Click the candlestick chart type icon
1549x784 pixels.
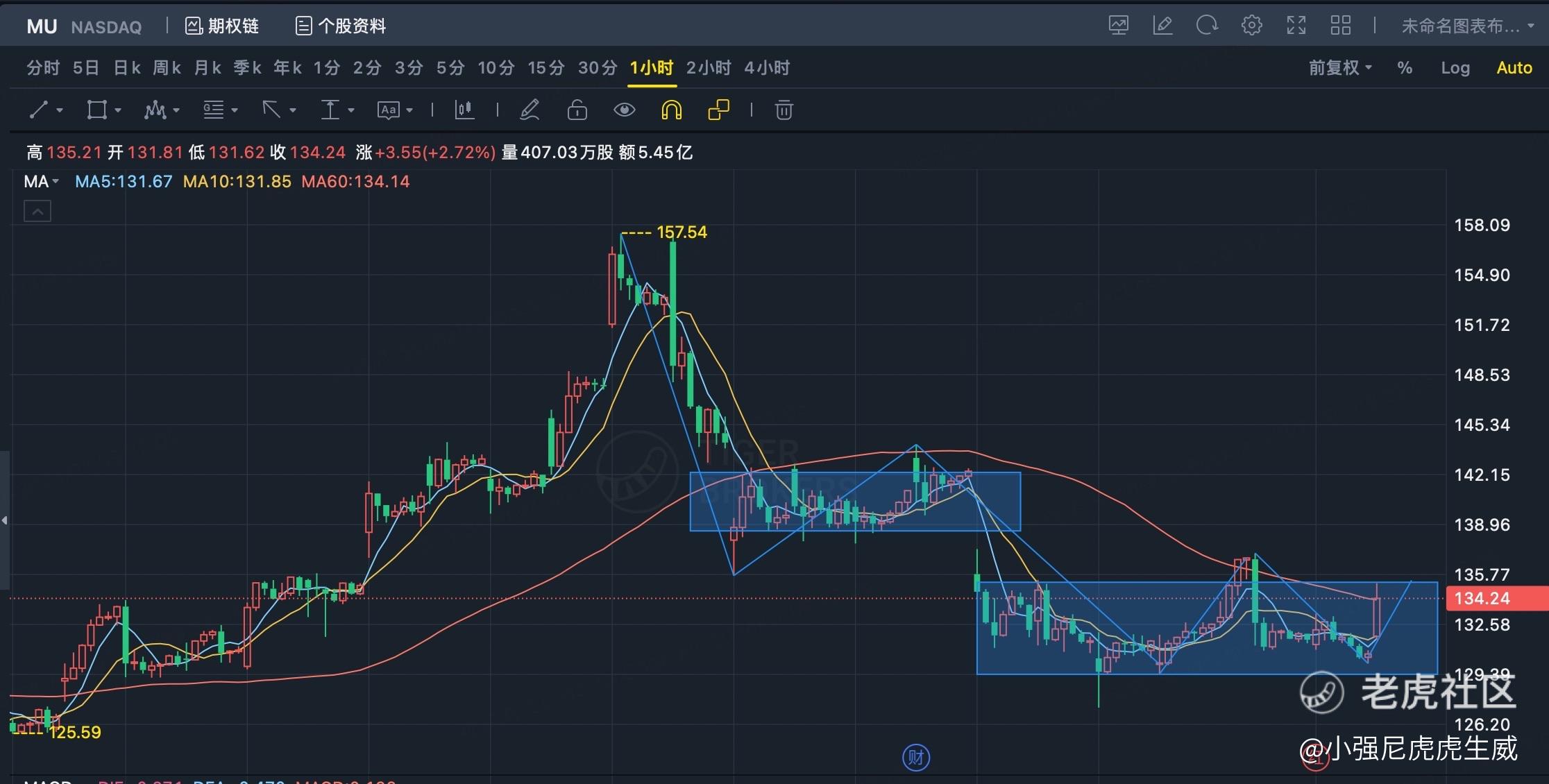point(464,110)
